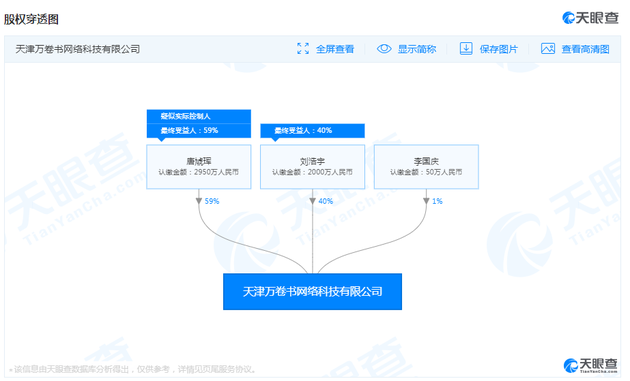Toggle 显示简称 short name display
The width and height of the screenshot is (630, 381).
(417, 49)
